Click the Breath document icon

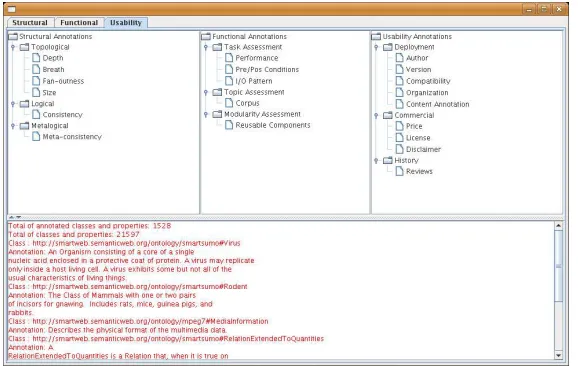36,69
